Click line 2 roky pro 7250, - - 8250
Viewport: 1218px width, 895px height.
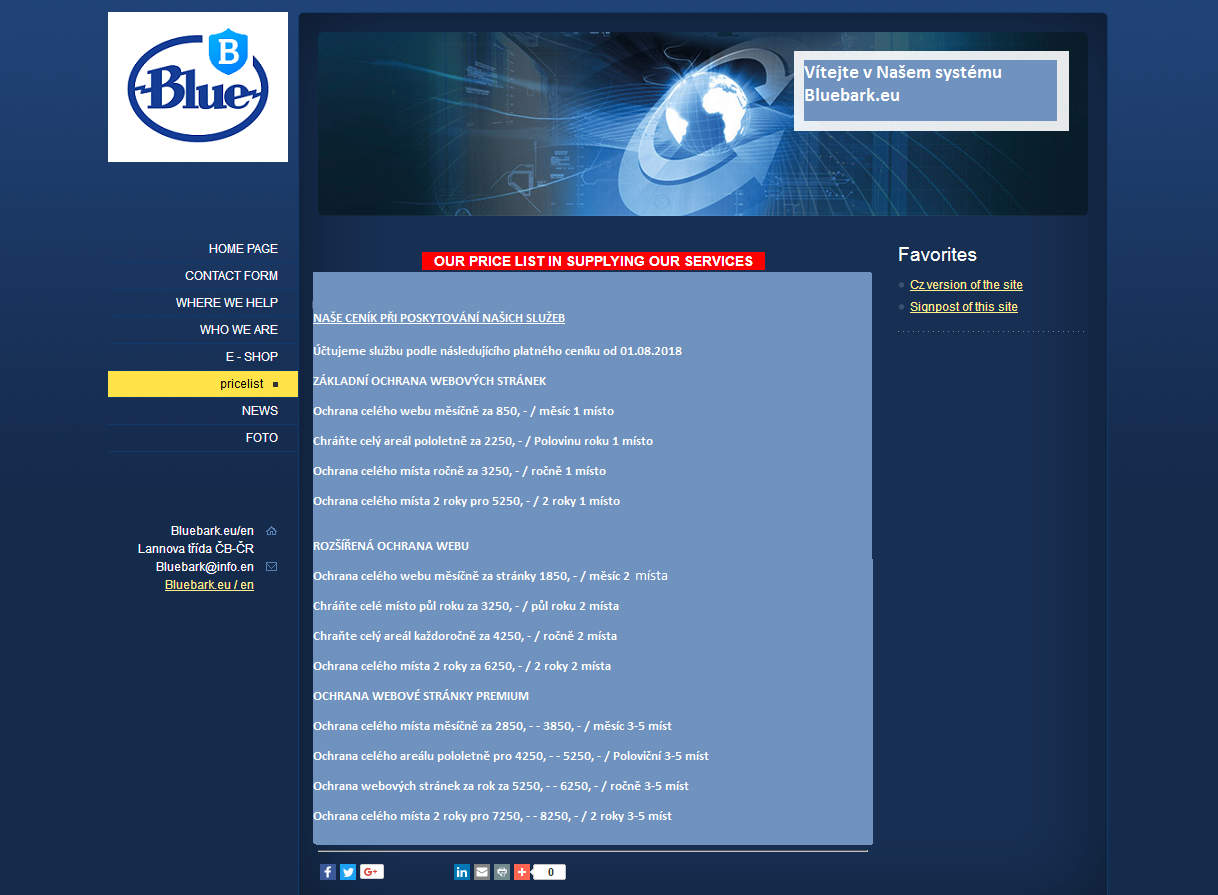pyautogui.click(x=492, y=816)
